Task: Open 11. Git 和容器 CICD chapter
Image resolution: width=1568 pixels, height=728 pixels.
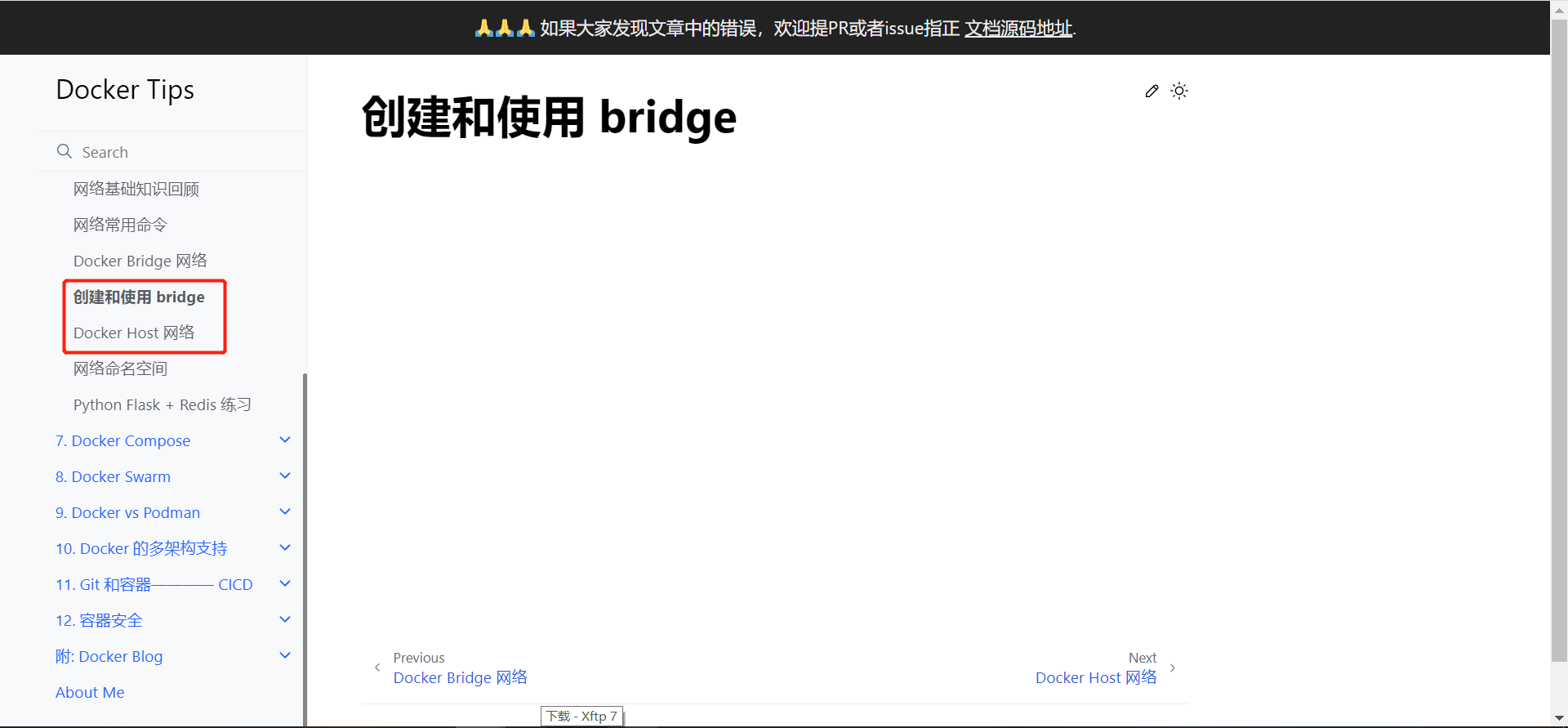Action: click(154, 584)
